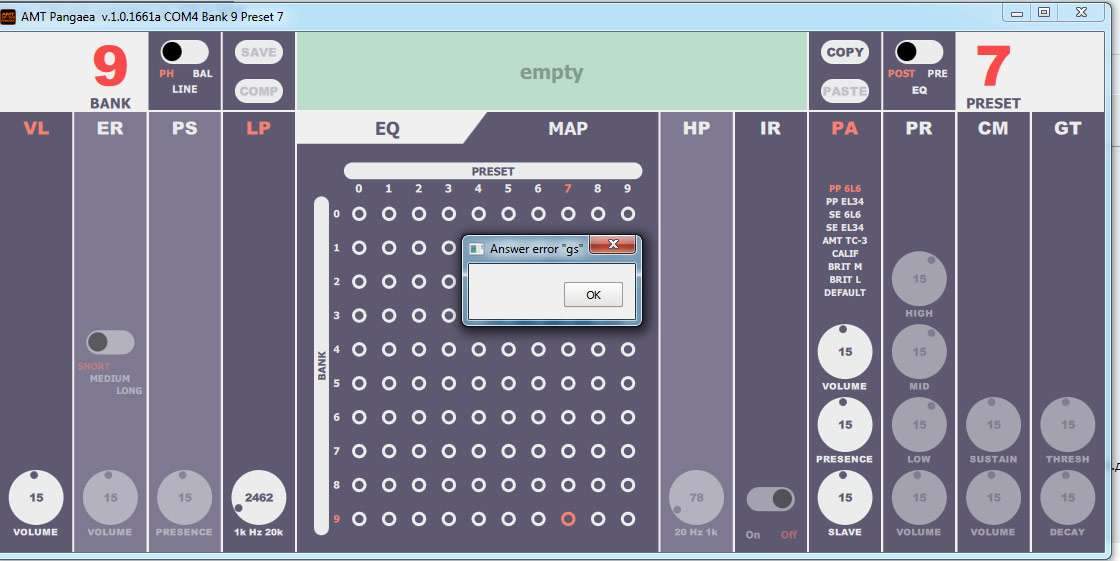Select the red bank 9 preset 7 map circle
Viewport: 1120px width, 561px height.
[568, 519]
